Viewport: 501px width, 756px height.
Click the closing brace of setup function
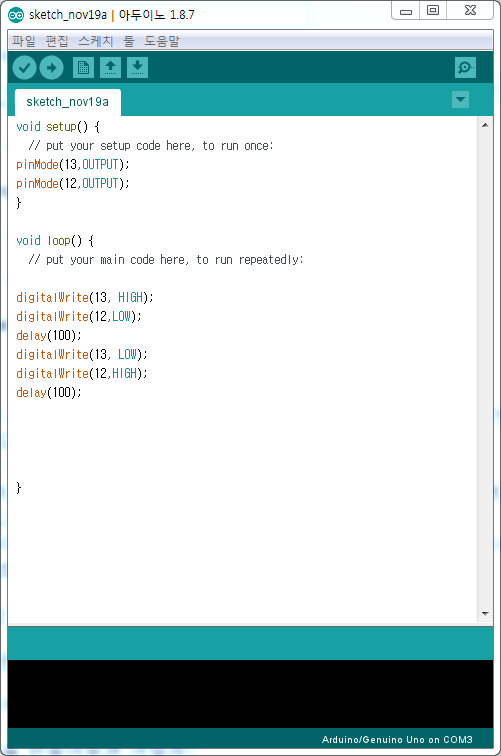coord(19,202)
